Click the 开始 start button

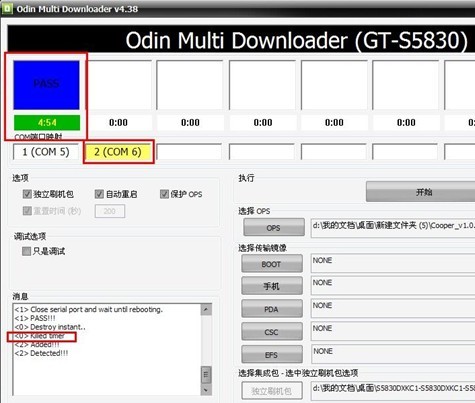[x=421, y=192]
